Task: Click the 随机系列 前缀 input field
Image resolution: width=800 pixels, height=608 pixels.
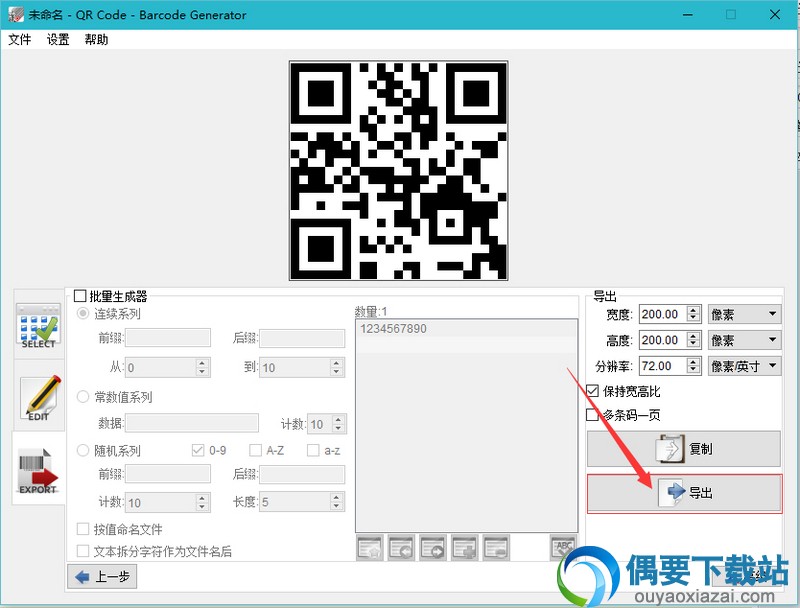Action: [168, 474]
